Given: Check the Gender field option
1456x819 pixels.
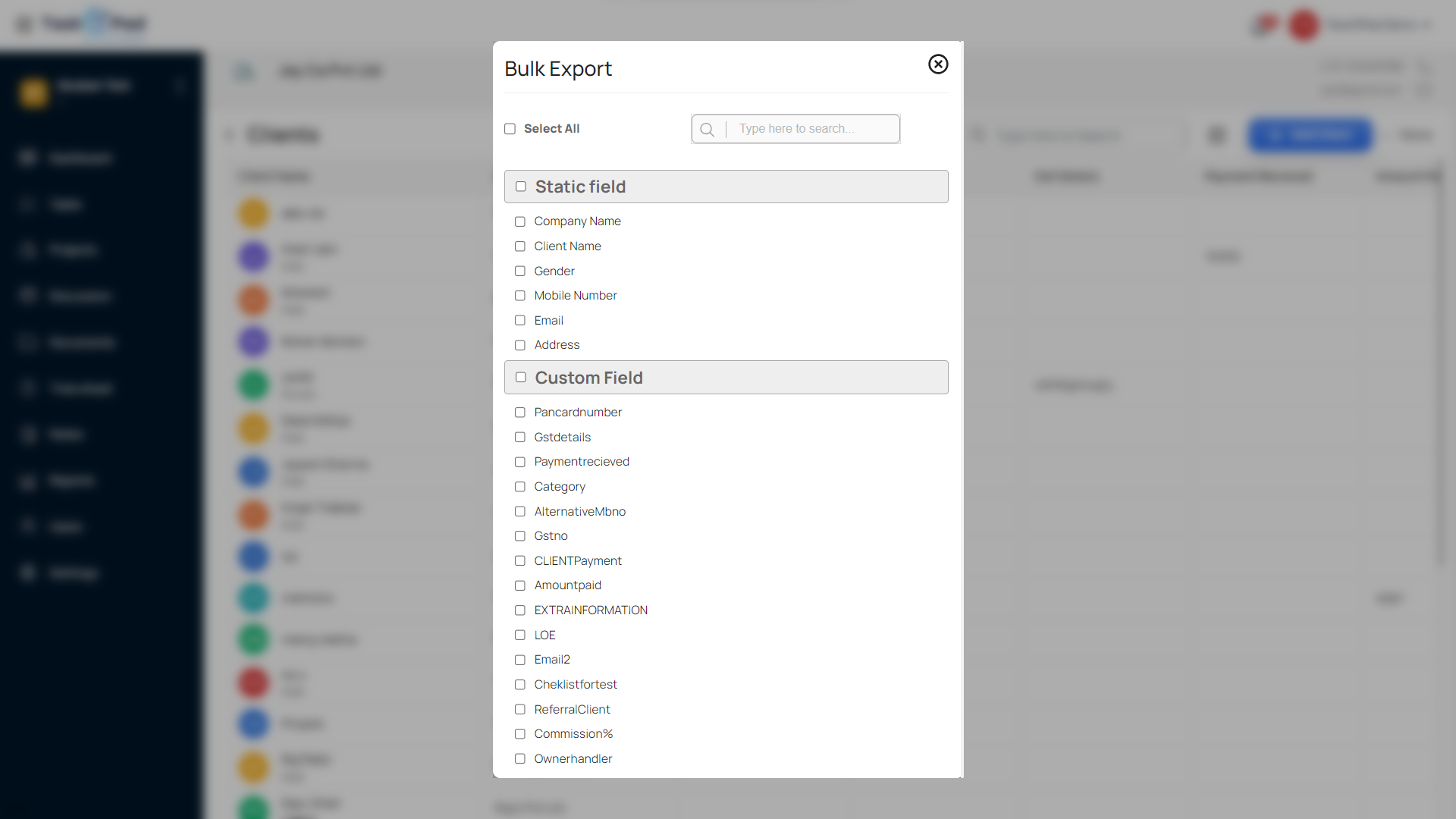Looking at the screenshot, I should point(520,271).
